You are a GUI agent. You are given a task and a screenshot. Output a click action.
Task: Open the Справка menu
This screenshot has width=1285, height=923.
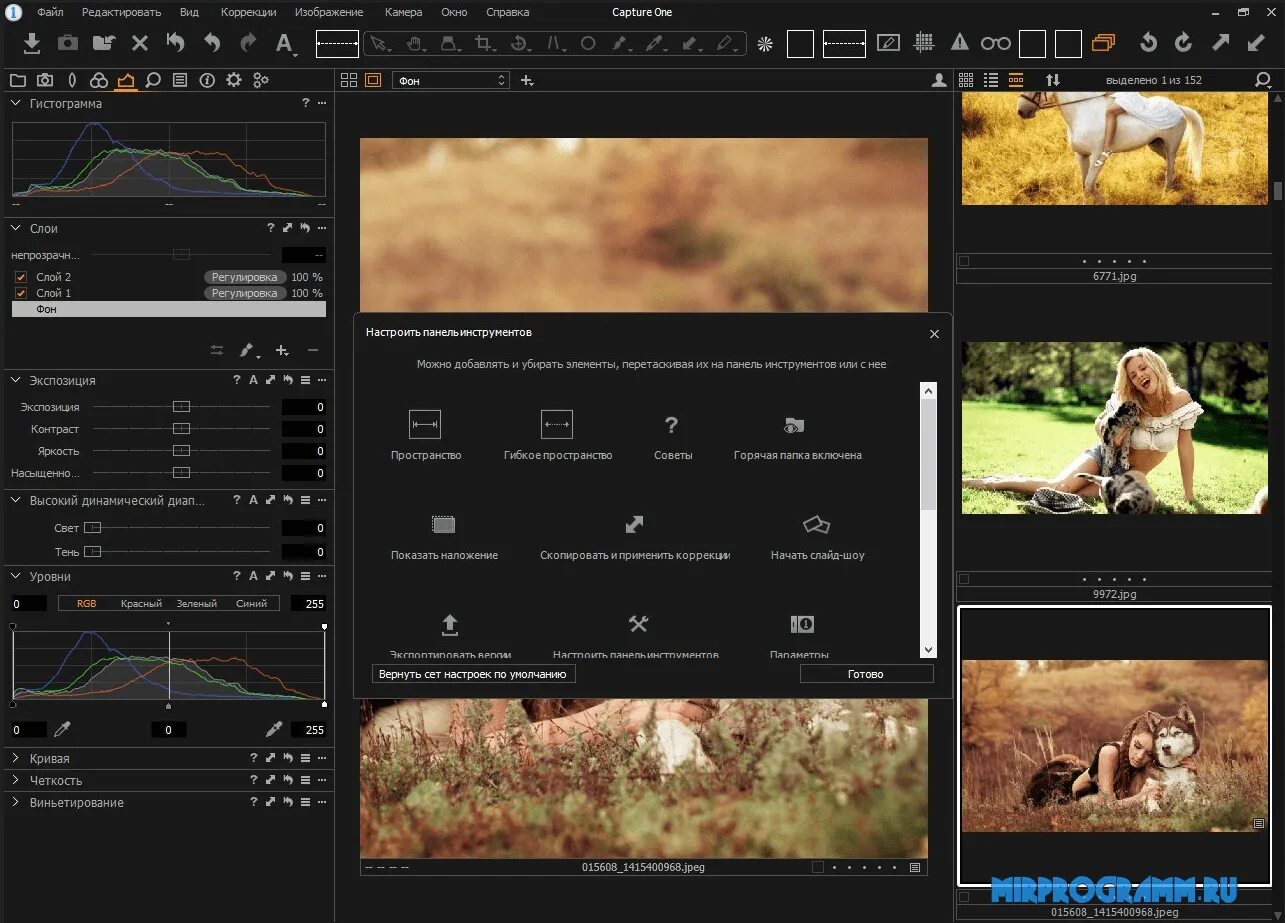pyautogui.click(x=508, y=12)
